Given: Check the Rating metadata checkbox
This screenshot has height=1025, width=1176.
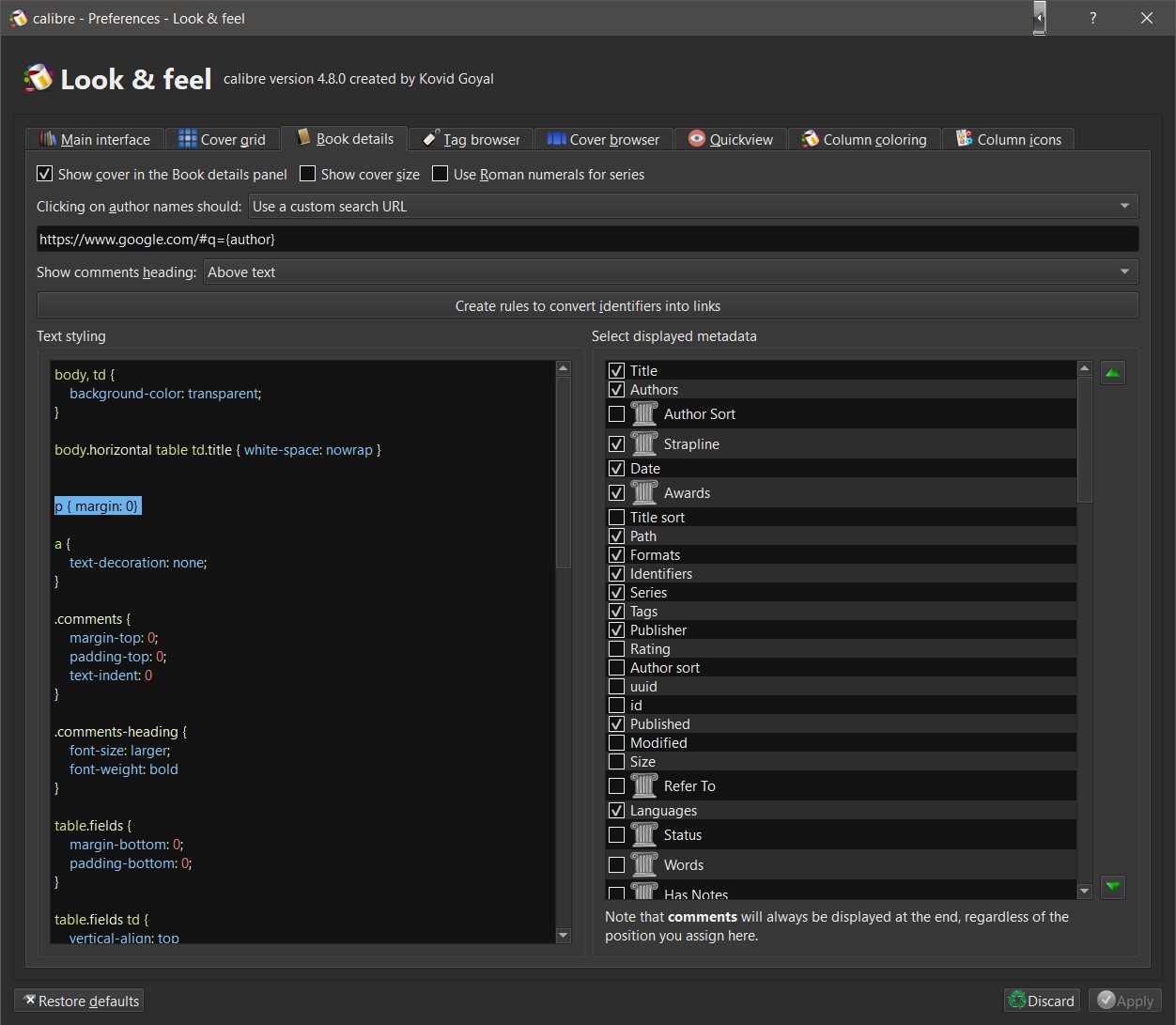Looking at the screenshot, I should [617, 648].
